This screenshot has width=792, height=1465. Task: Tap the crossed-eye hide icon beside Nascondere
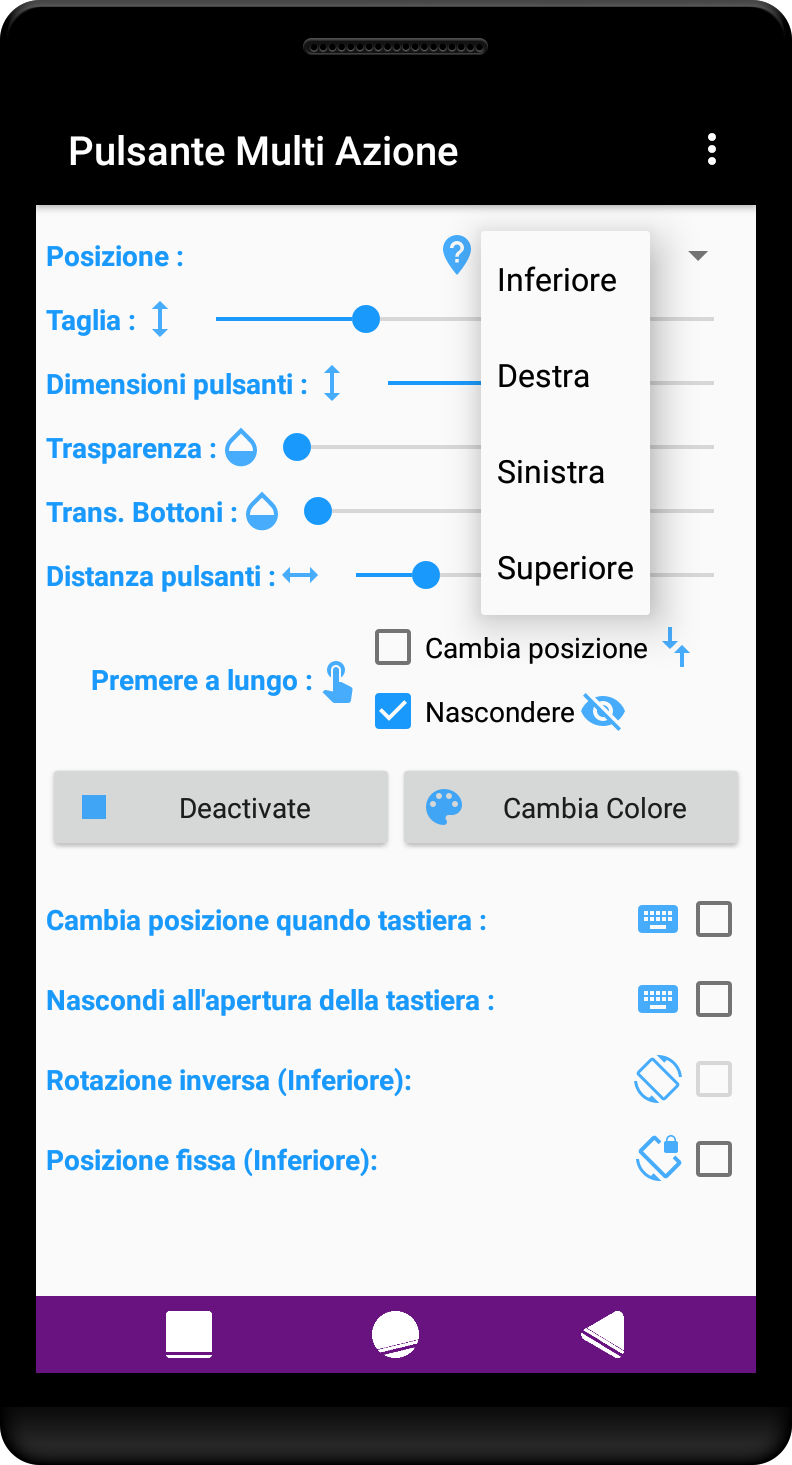point(603,712)
